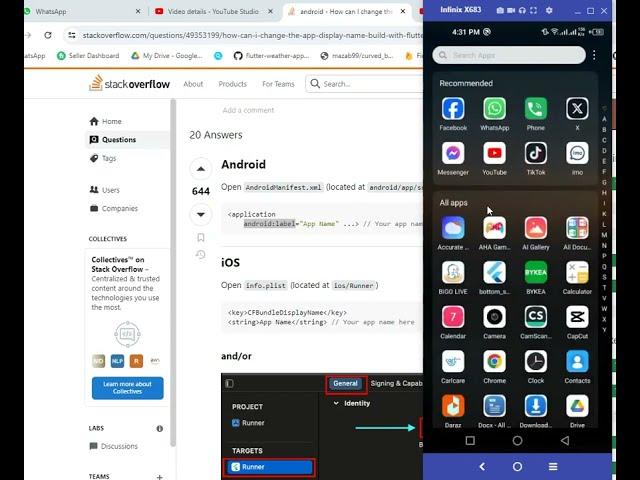Open BYKEA app
The image size is (640, 480).
click(x=536, y=272)
